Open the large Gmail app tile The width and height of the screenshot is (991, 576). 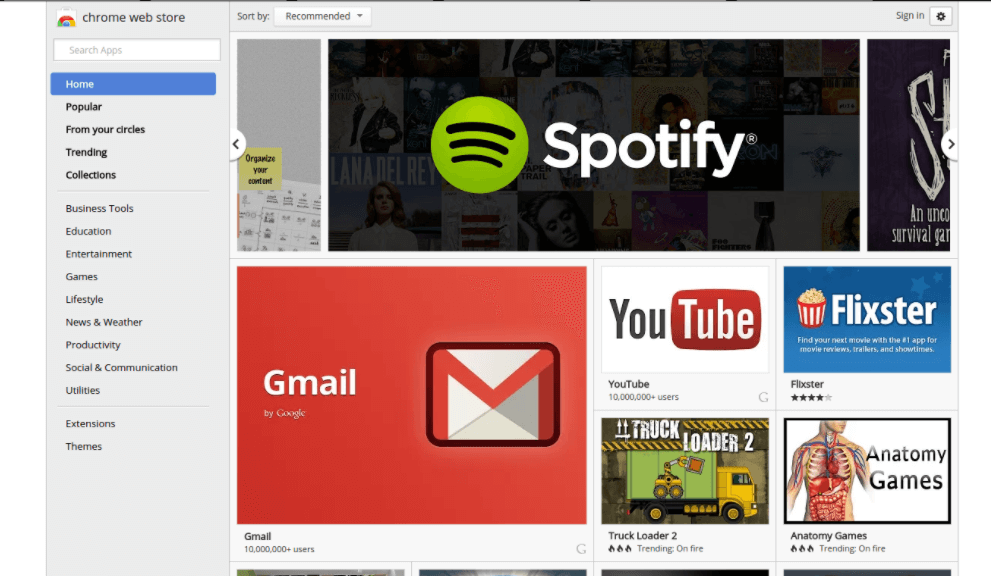click(x=411, y=394)
